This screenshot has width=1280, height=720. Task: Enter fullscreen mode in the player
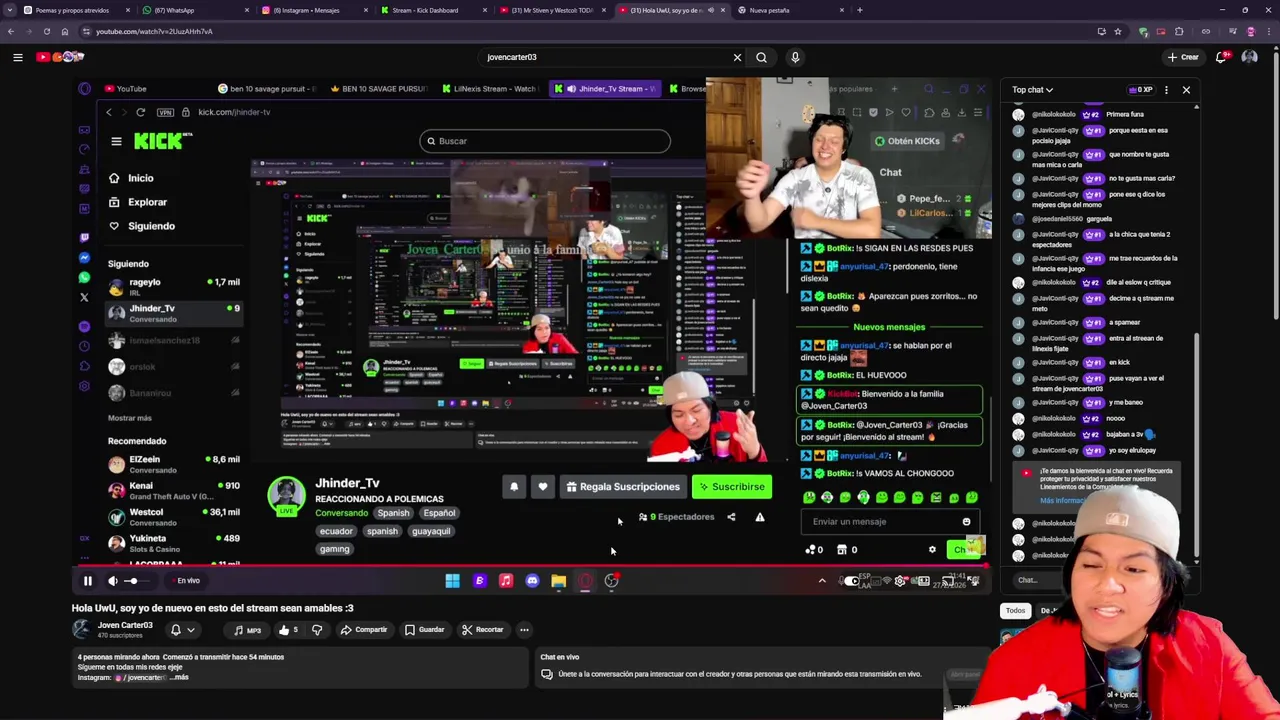tap(974, 580)
